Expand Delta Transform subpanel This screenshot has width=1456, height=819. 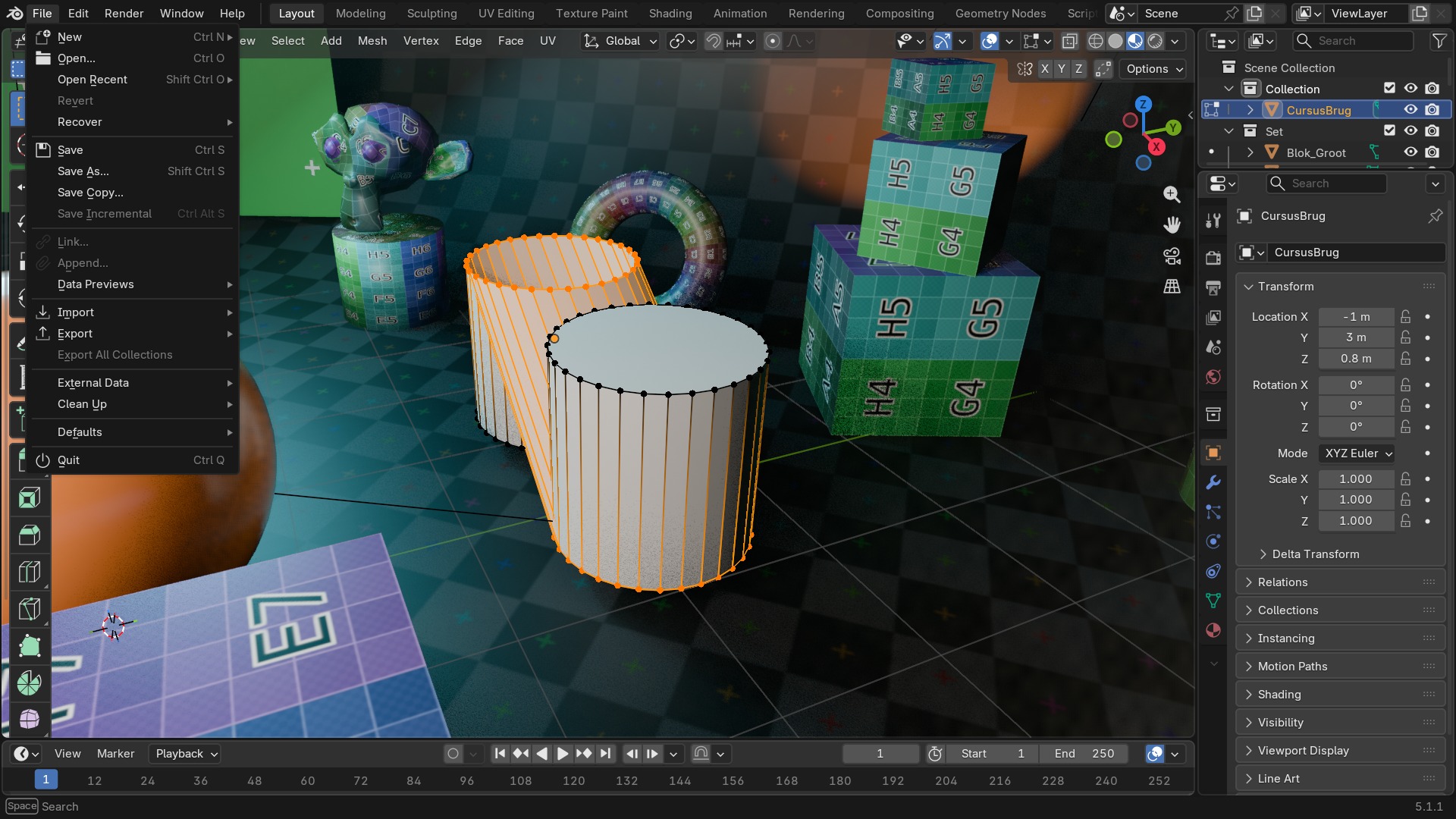1340,554
